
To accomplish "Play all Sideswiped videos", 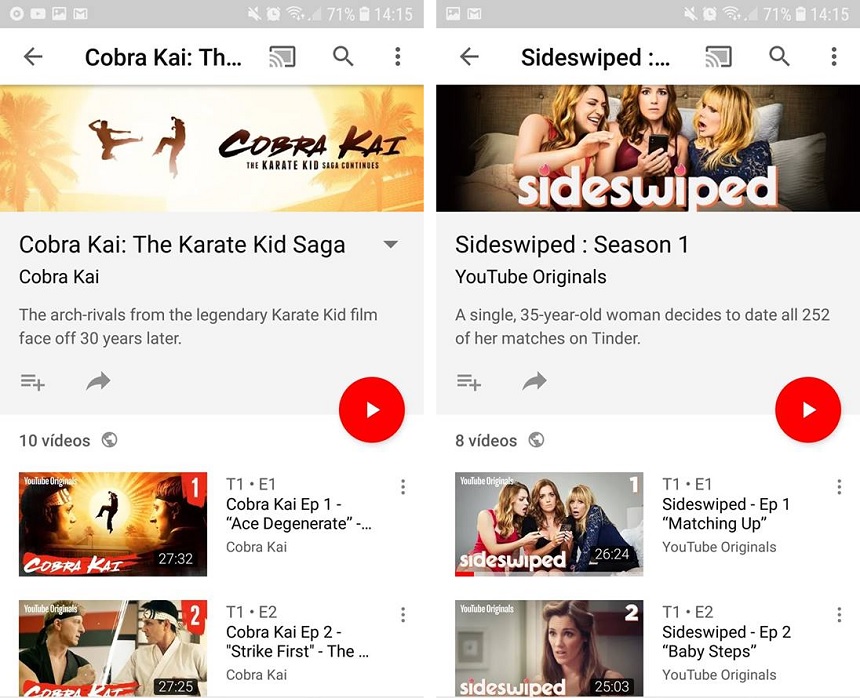I will pyautogui.click(x=808, y=410).
